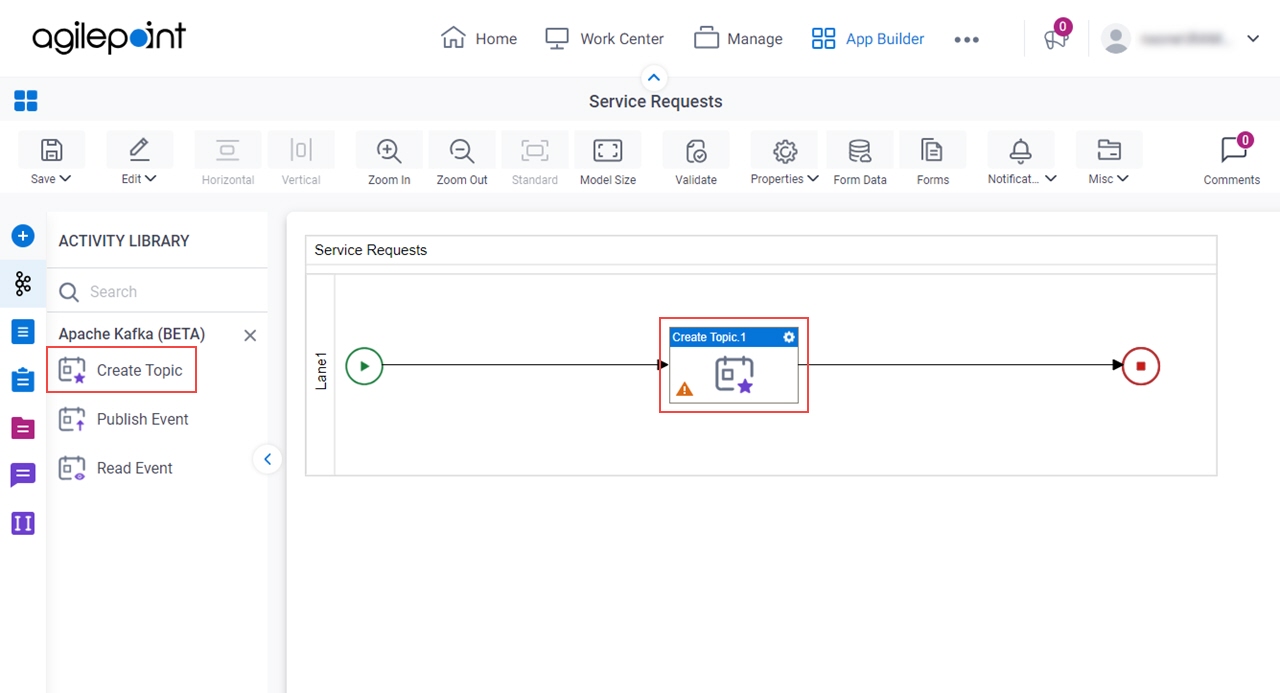Click the Edit pencil icon
1280x693 pixels.
pyautogui.click(x=139, y=150)
